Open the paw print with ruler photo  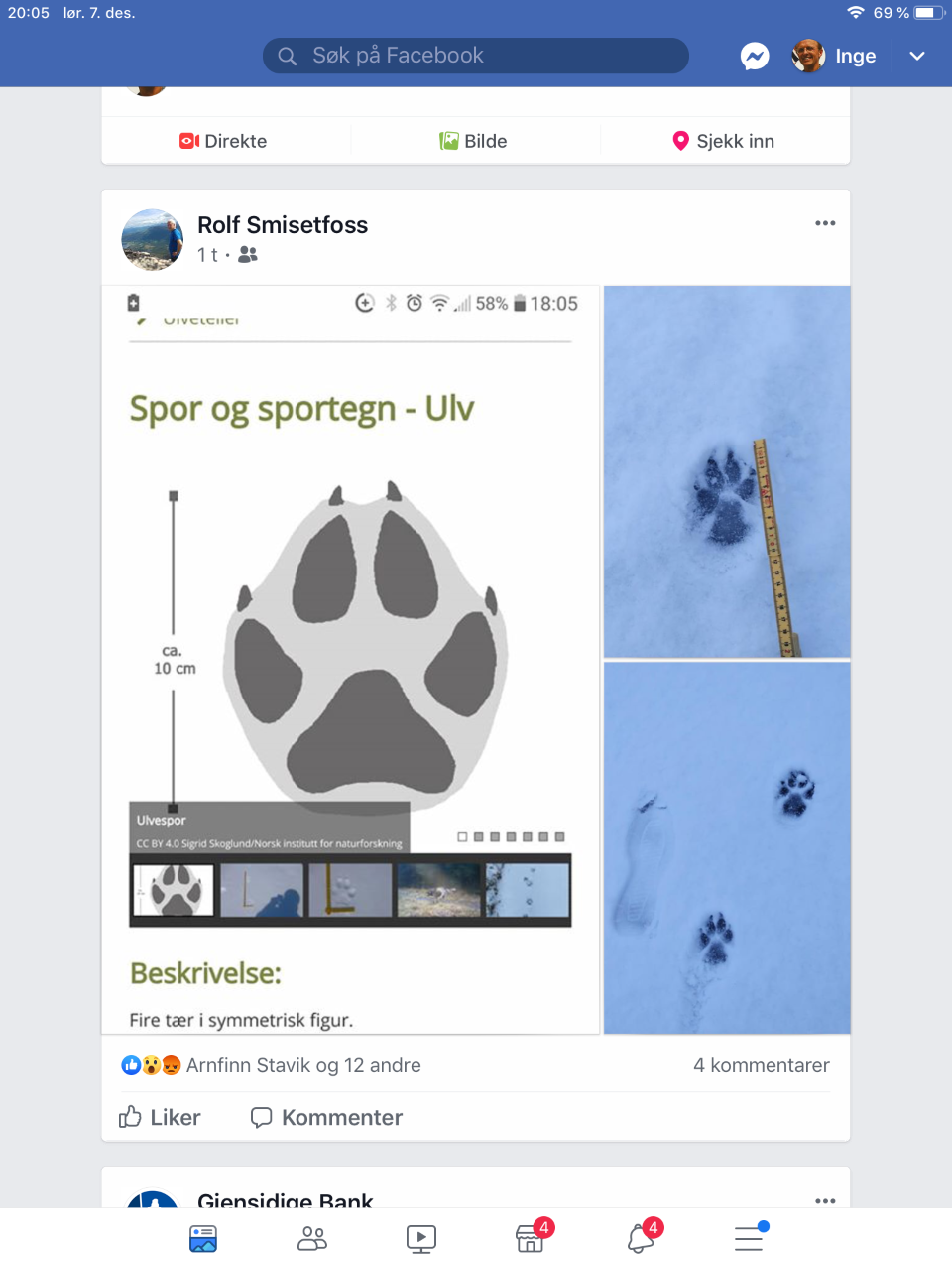pos(727,471)
